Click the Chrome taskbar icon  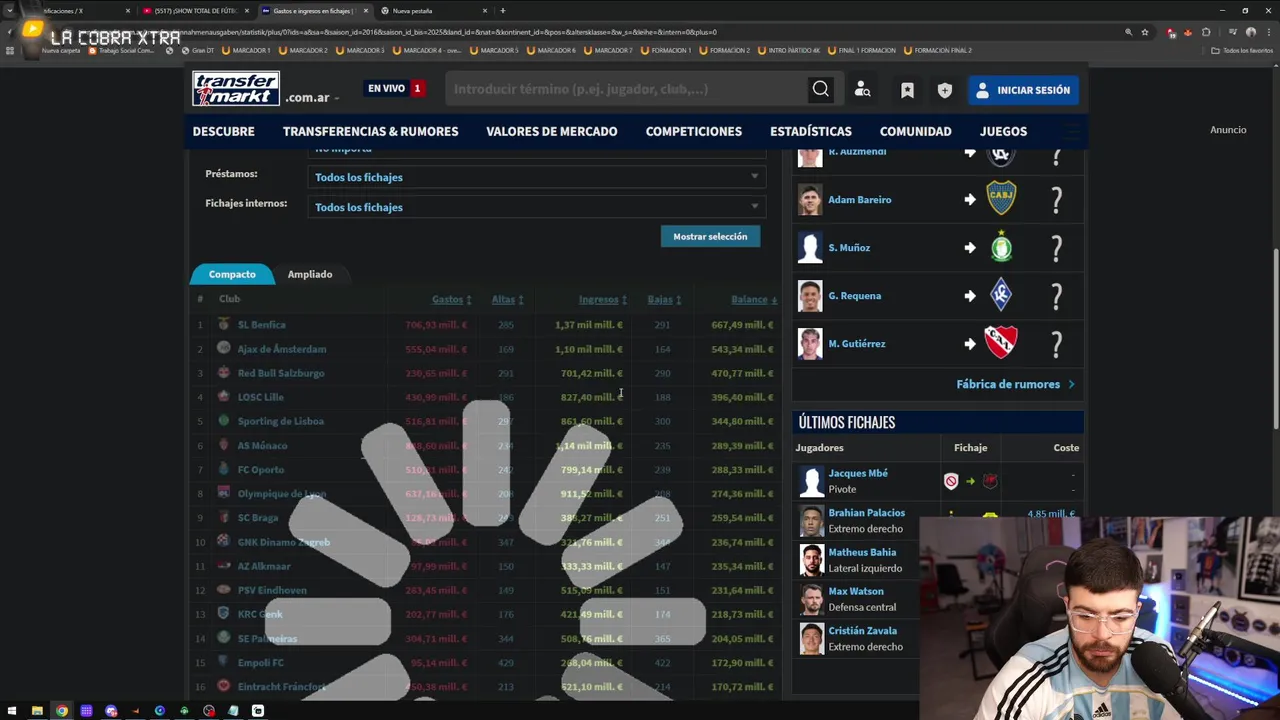tap(62, 711)
